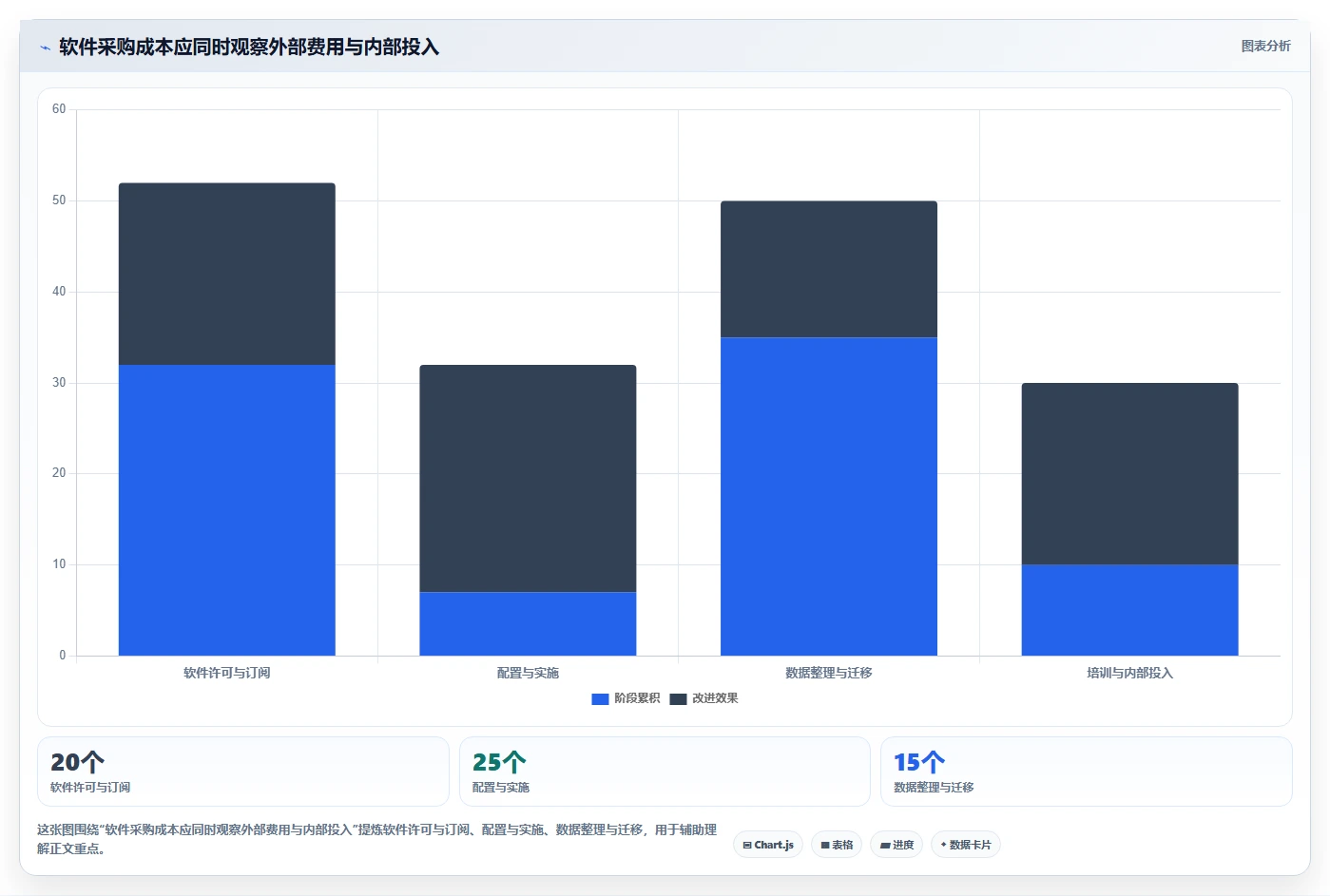Select the 15个 数据整理与迁移 data card
This screenshot has width=1330, height=896.
pyautogui.click(x=1086, y=772)
